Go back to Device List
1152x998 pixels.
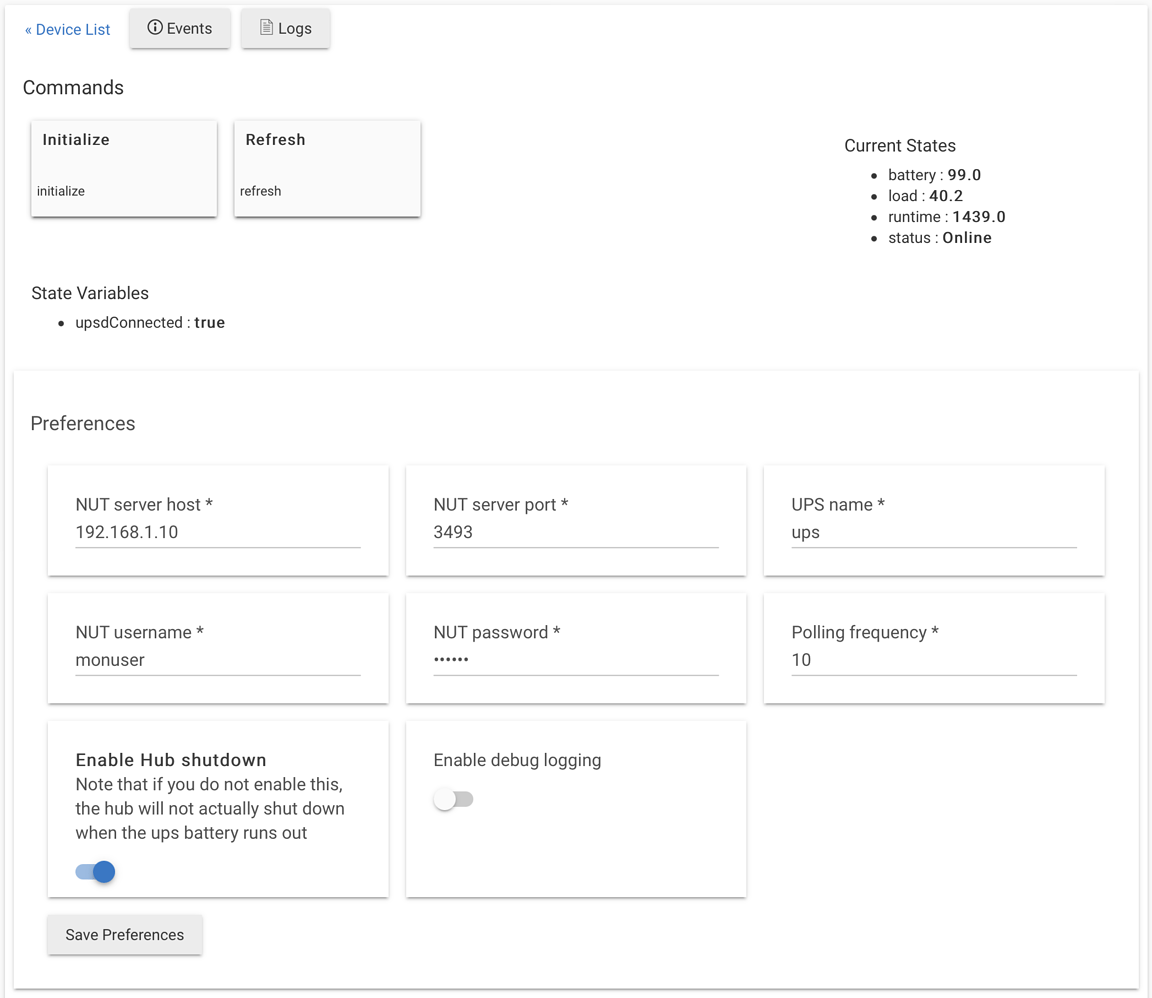(x=67, y=30)
